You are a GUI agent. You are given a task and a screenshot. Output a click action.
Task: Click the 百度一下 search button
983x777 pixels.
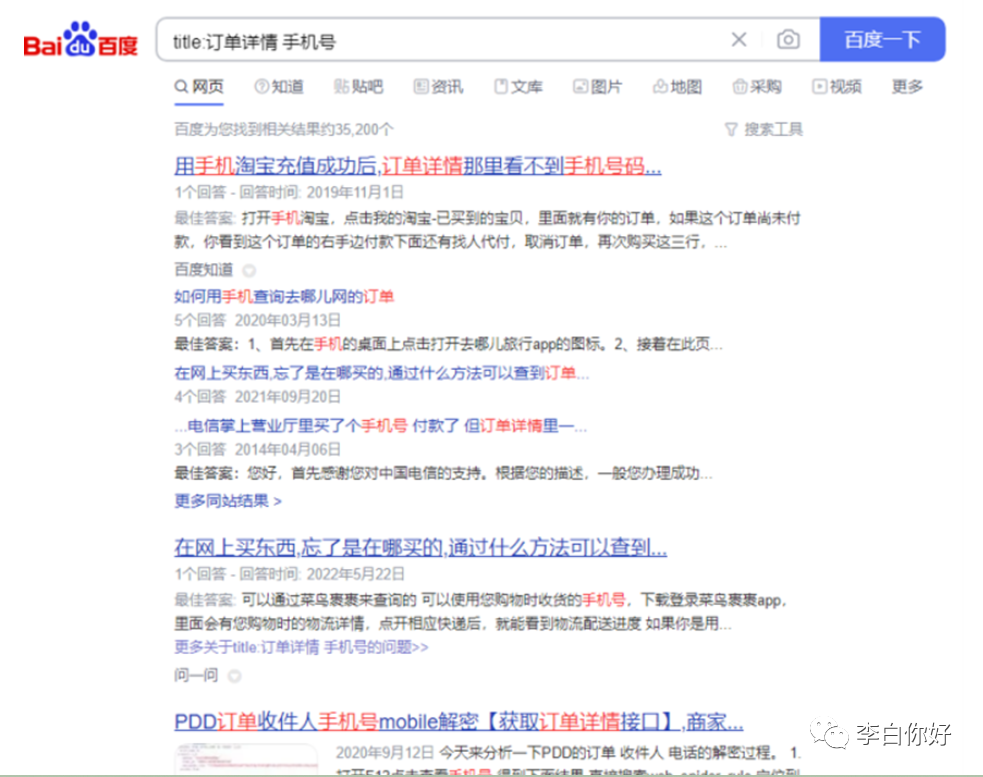(882, 40)
